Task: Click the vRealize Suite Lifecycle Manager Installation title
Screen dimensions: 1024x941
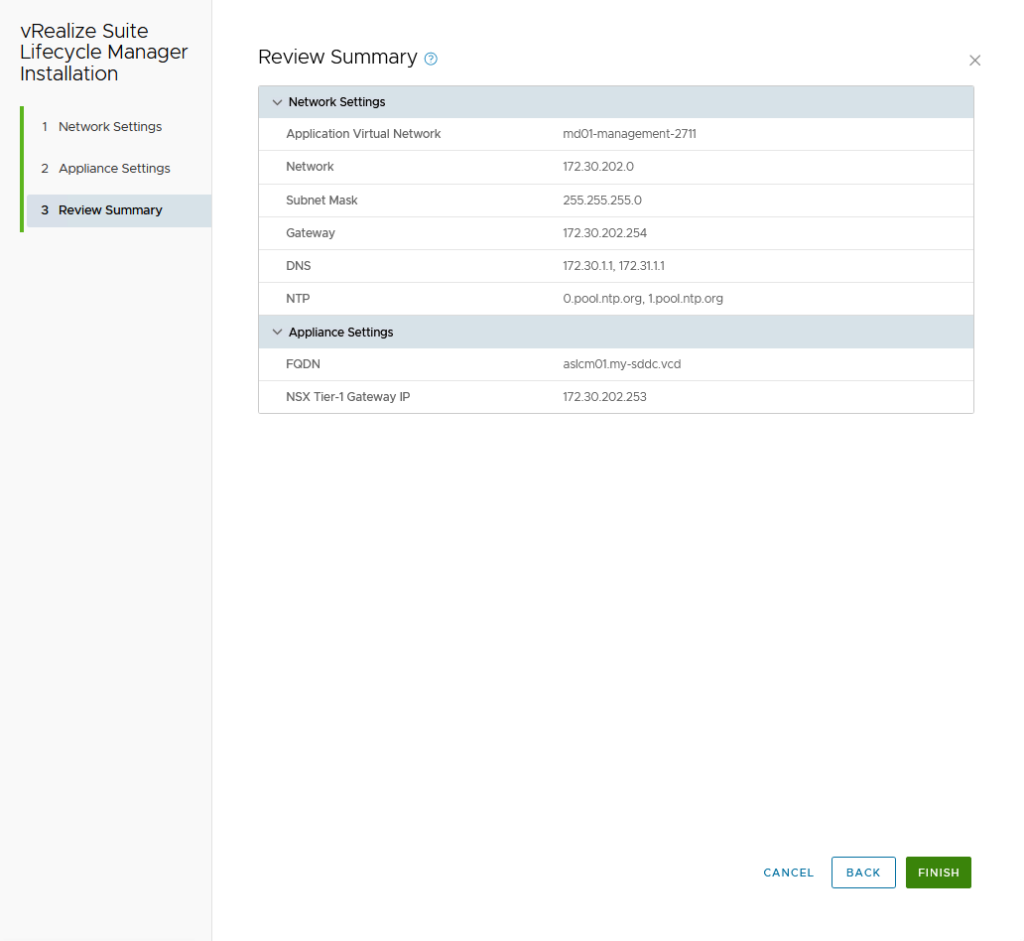Action: 104,53
